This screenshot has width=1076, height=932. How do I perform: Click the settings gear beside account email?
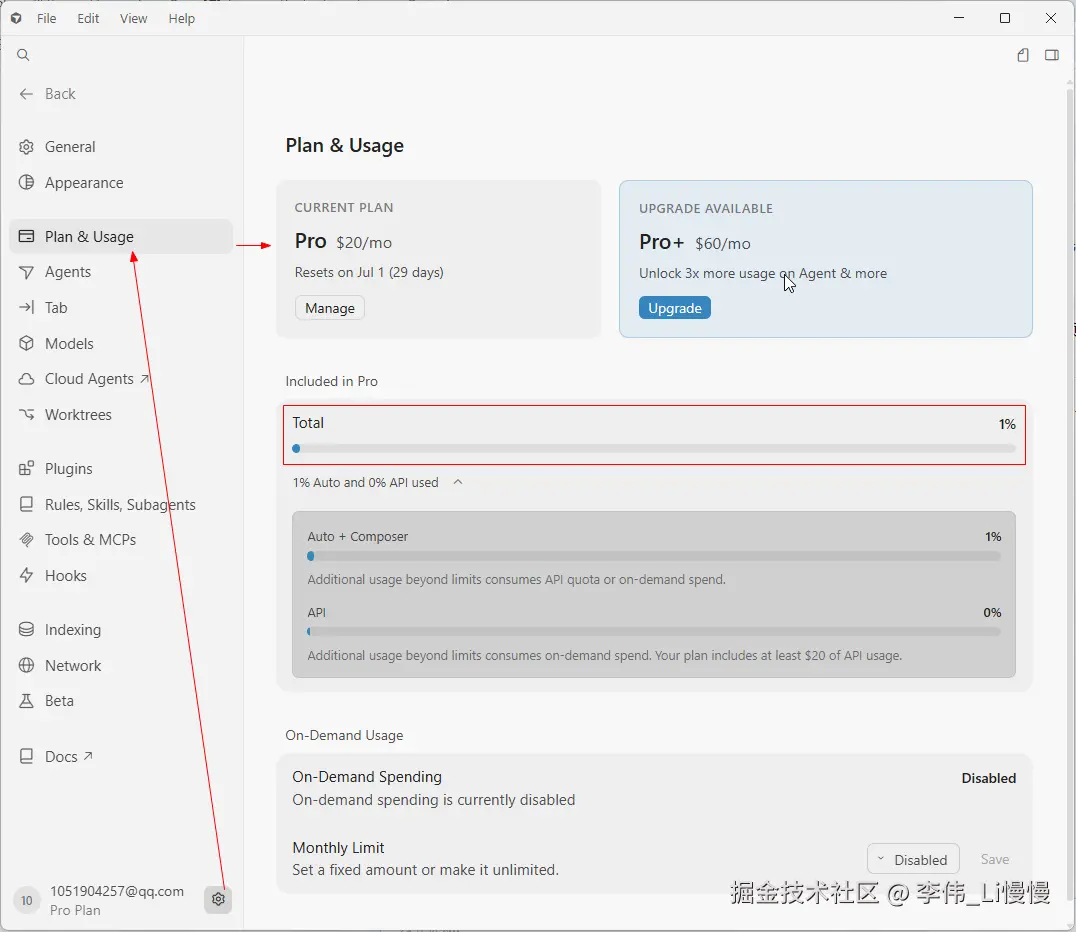(218, 899)
